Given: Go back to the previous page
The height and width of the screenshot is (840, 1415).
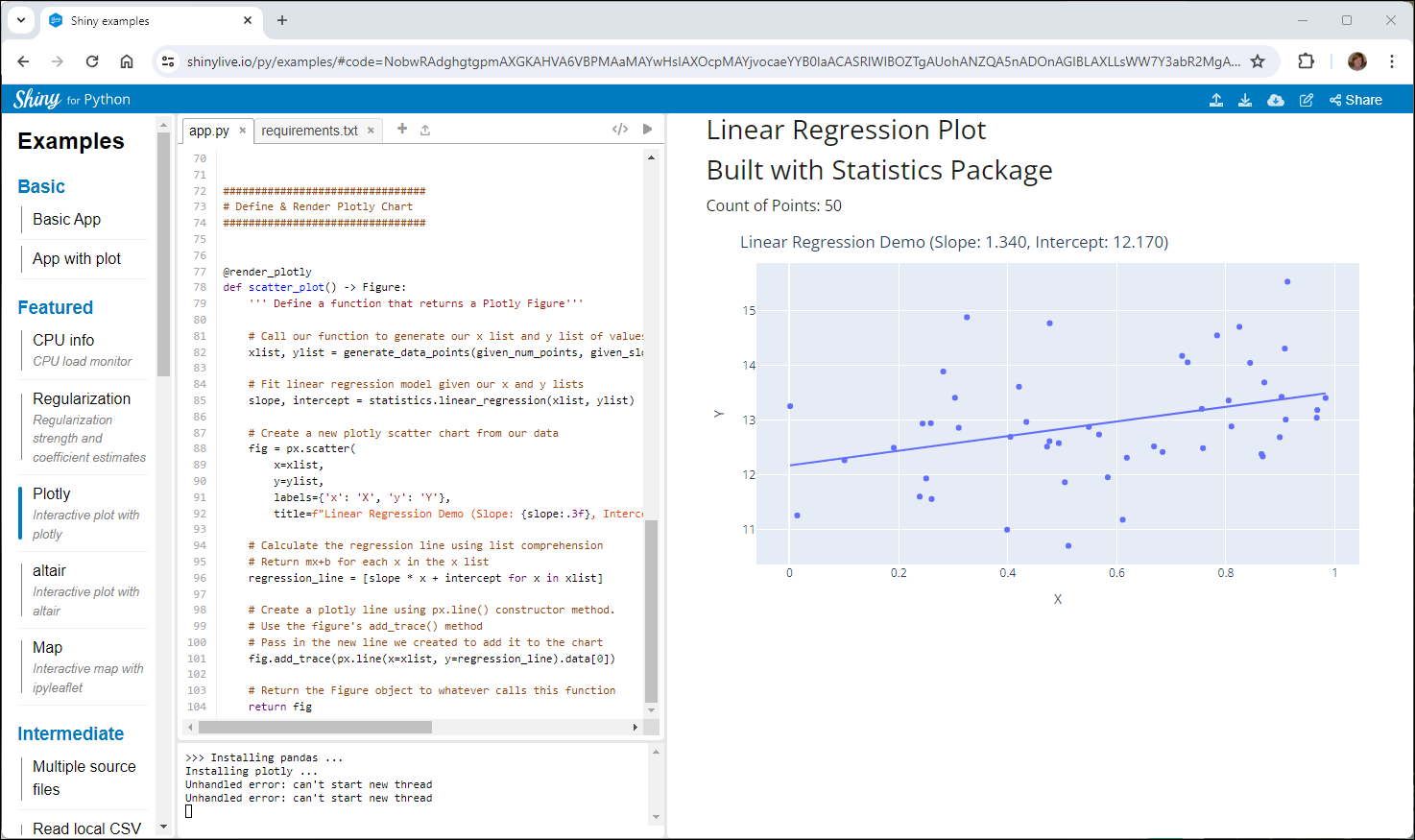Looking at the screenshot, I should coord(23,61).
